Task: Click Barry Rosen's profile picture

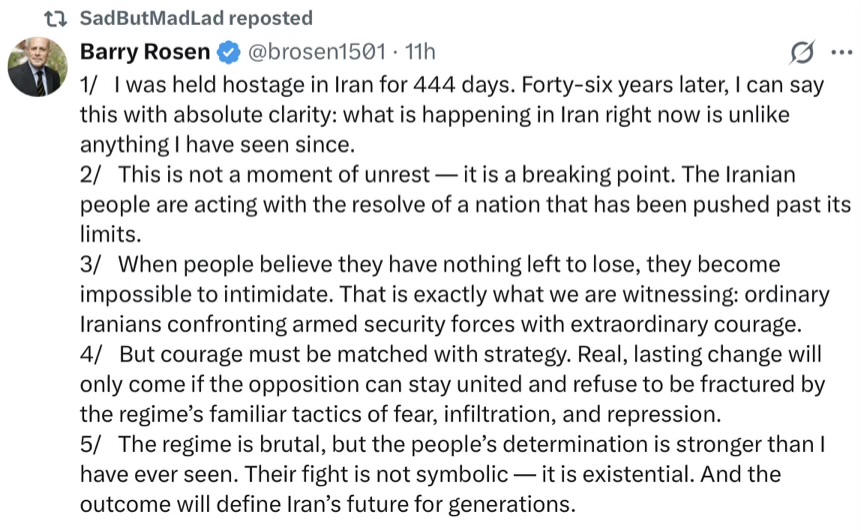Action: (x=38, y=68)
